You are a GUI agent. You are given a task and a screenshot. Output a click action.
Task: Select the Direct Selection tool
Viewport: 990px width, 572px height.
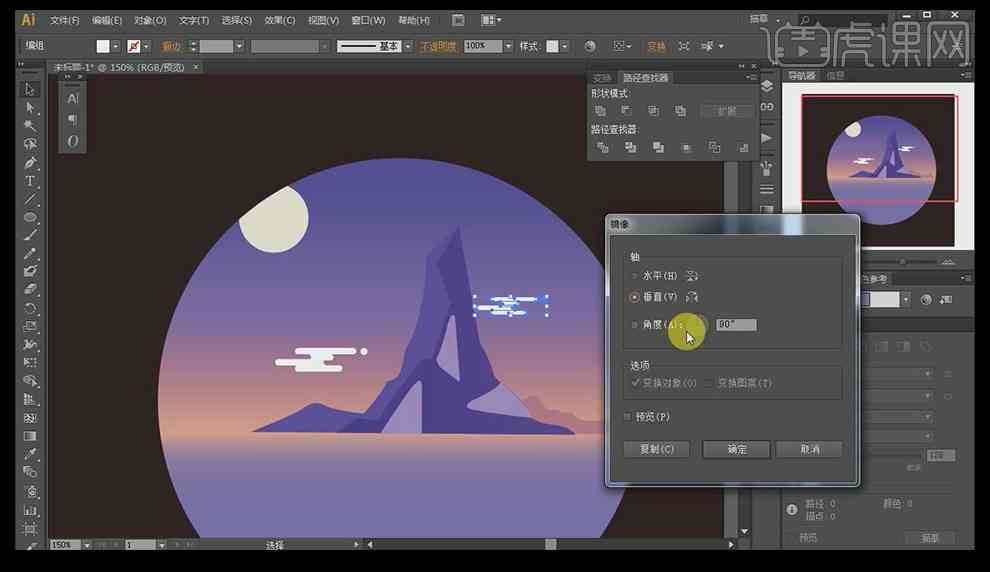pos(30,107)
